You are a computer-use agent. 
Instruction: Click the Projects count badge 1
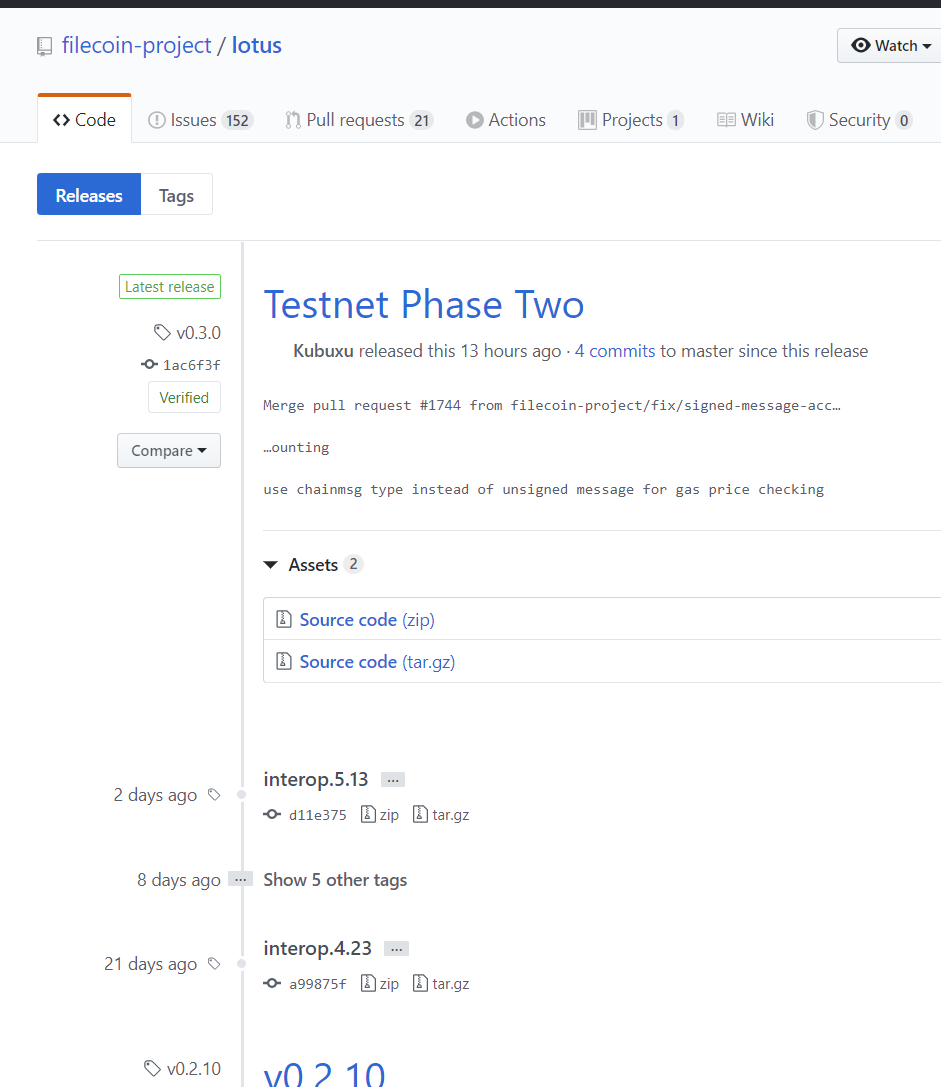coord(675,121)
